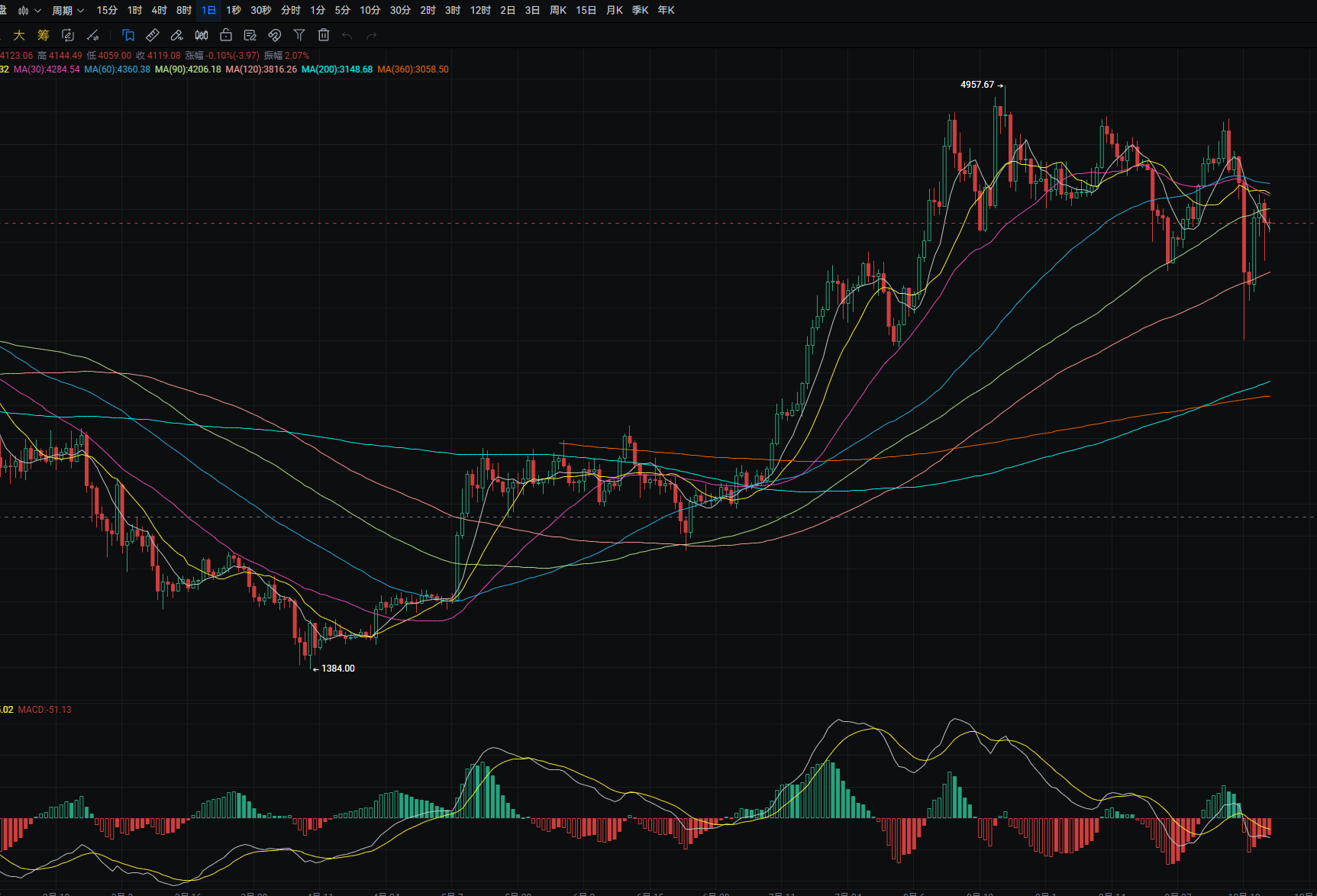Select the pencil drawing tool
The image size is (1317, 896).
pos(177,35)
